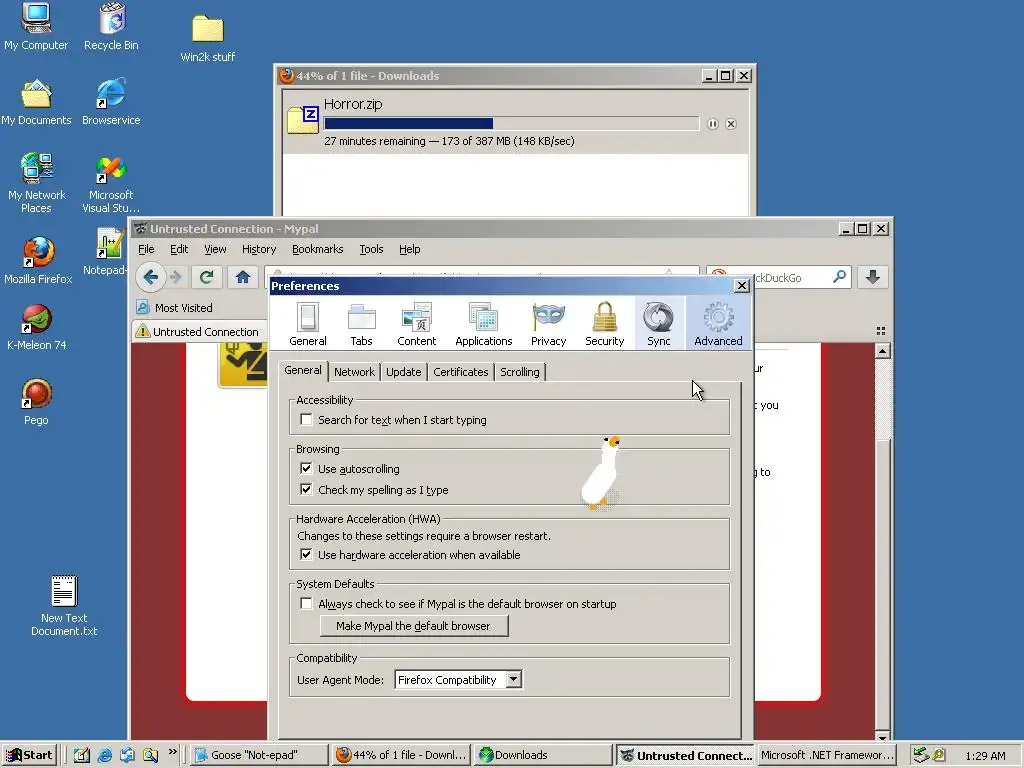The height and width of the screenshot is (768, 1024).
Task: Switch to Downloads taskbar item
Action: 543,755
